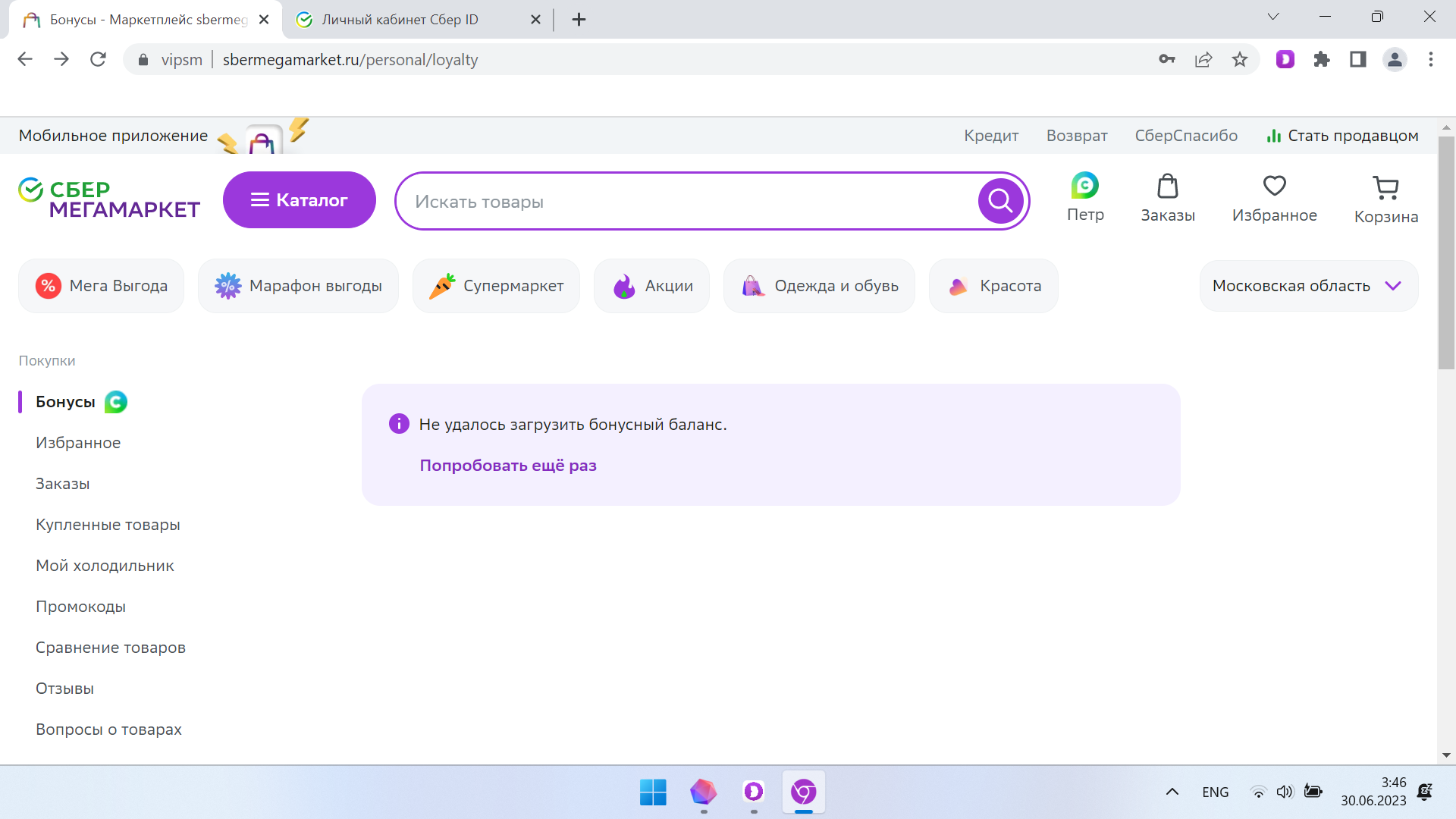Click Попробовать ещё раз link
Screen dimensions: 1456x819
(508, 466)
